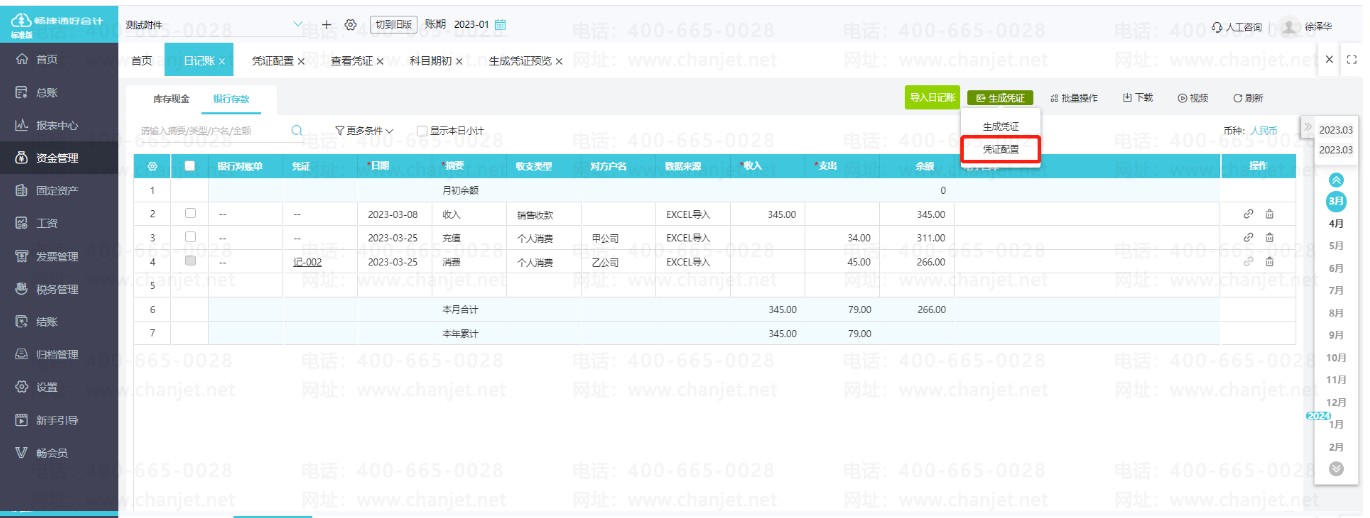The width and height of the screenshot is (1370, 518).
Task: Switch to the 科目期初 page tab
Action: pyautogui.click(x=430, y=61)
